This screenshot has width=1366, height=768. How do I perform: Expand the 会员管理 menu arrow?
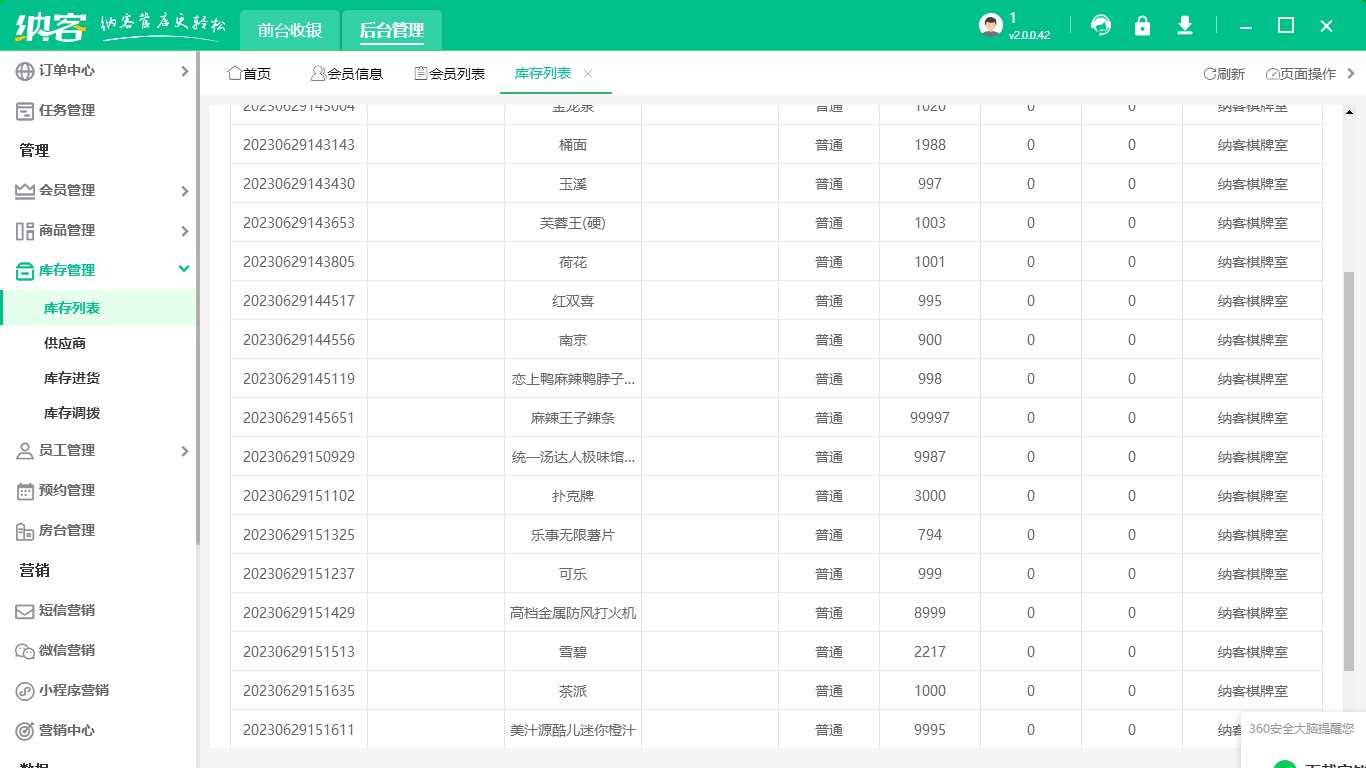click(x=184, y=191)
